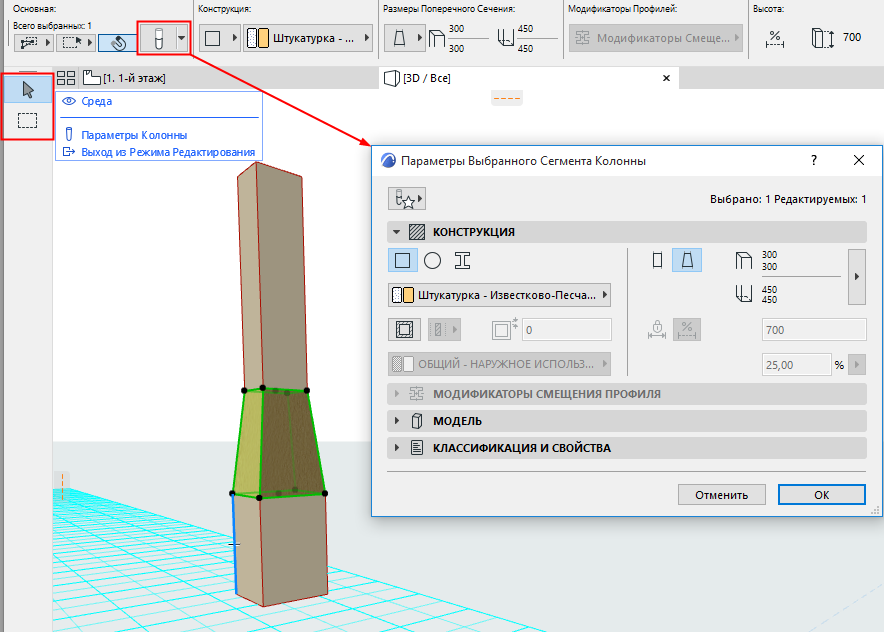884x632 pixels.
Task: Open the Штукатурка material dropdown in dialog
Action: point(500,295)
